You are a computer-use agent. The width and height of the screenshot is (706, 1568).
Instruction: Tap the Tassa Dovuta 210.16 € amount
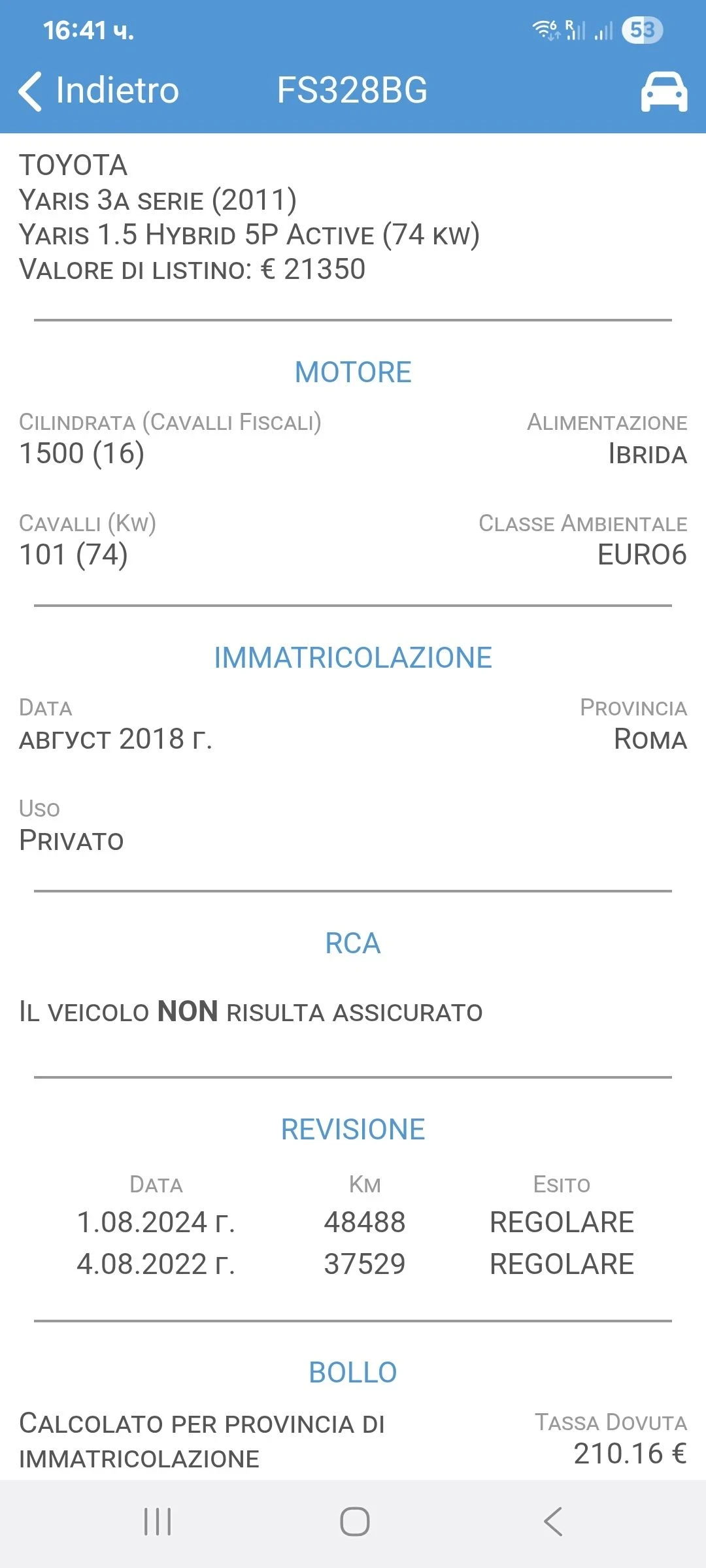(630, 1453)
